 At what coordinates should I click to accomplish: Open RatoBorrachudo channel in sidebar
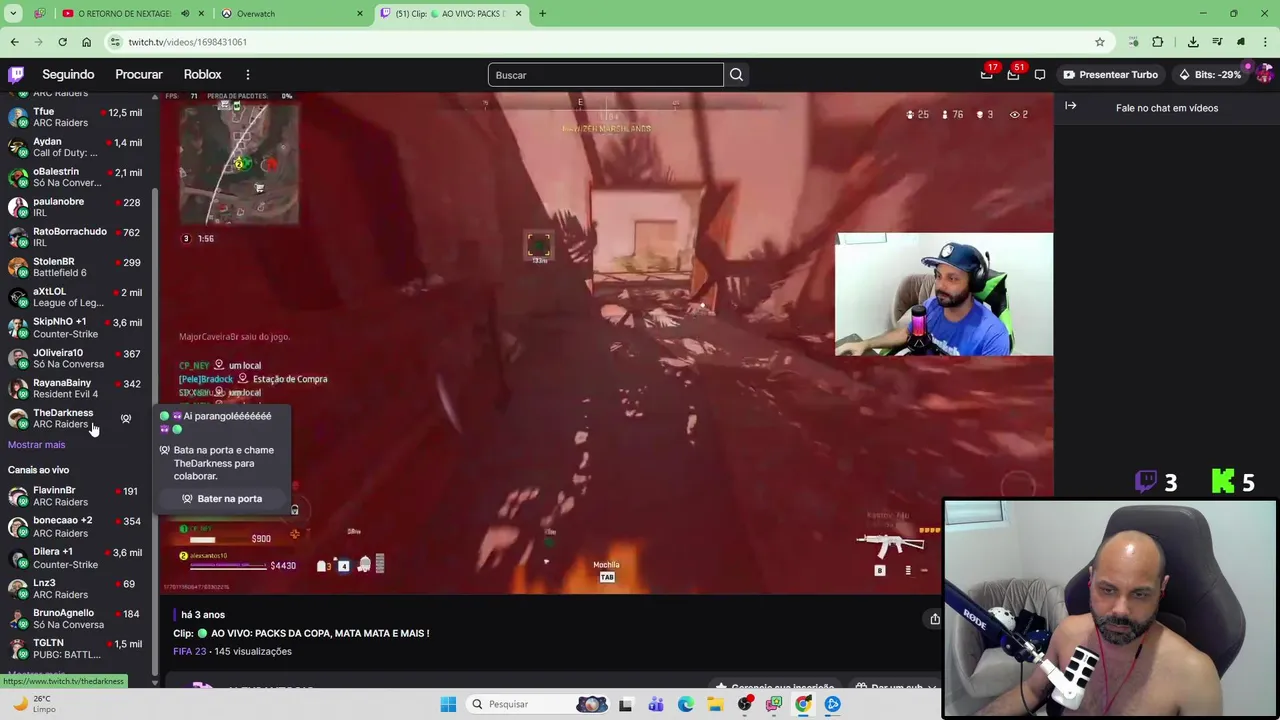(77, 237)
